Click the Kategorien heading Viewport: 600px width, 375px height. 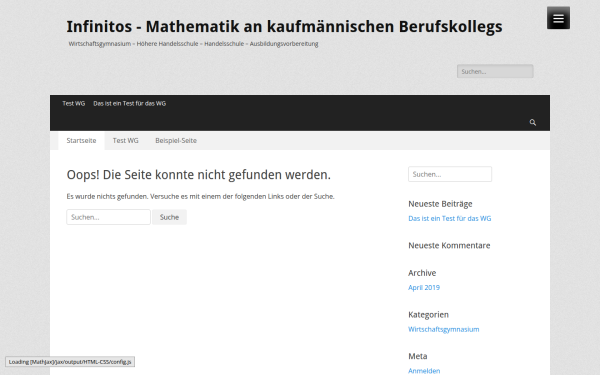428,315
